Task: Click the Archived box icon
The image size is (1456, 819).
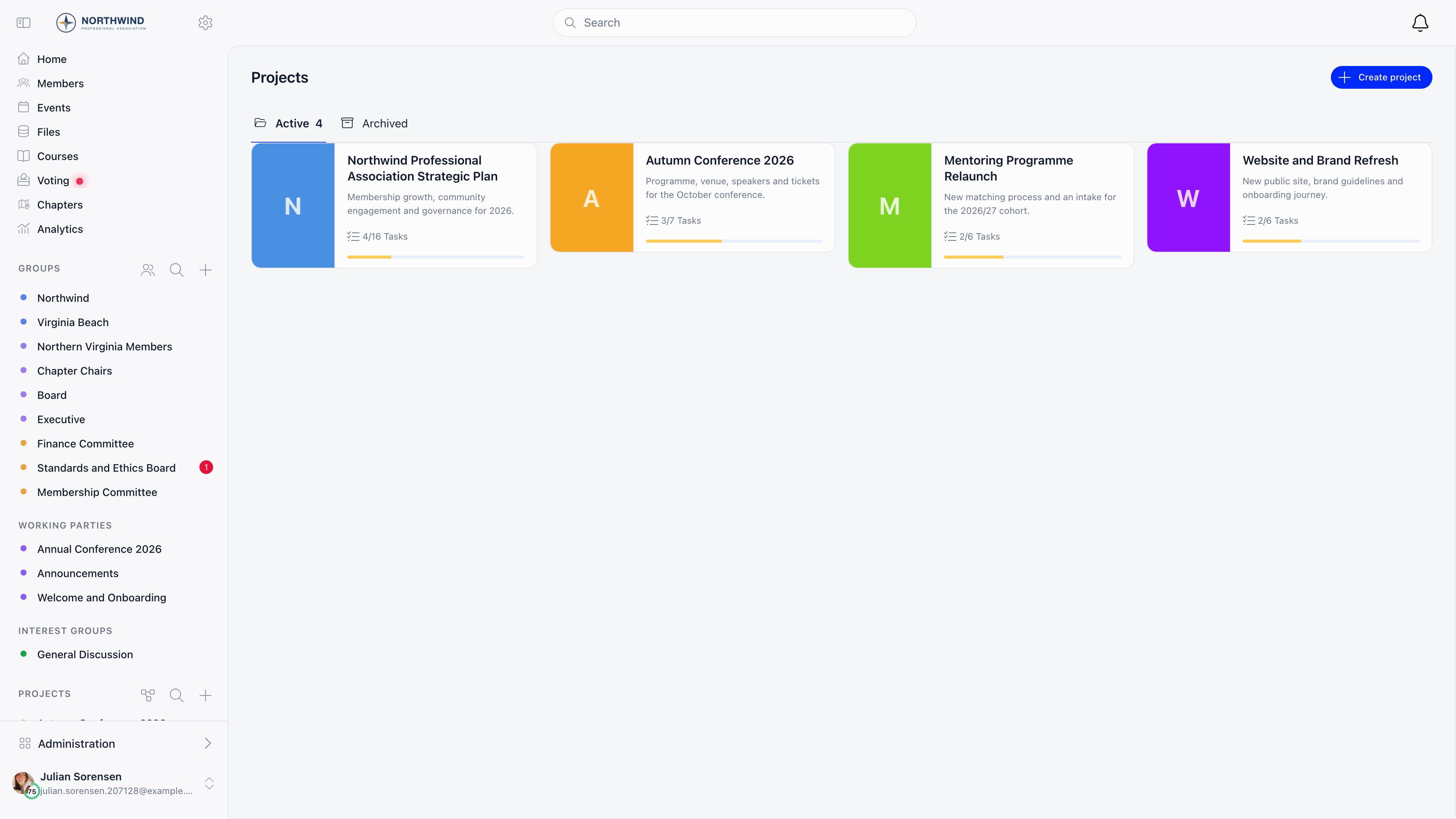Action: click(x=347, y=122)
